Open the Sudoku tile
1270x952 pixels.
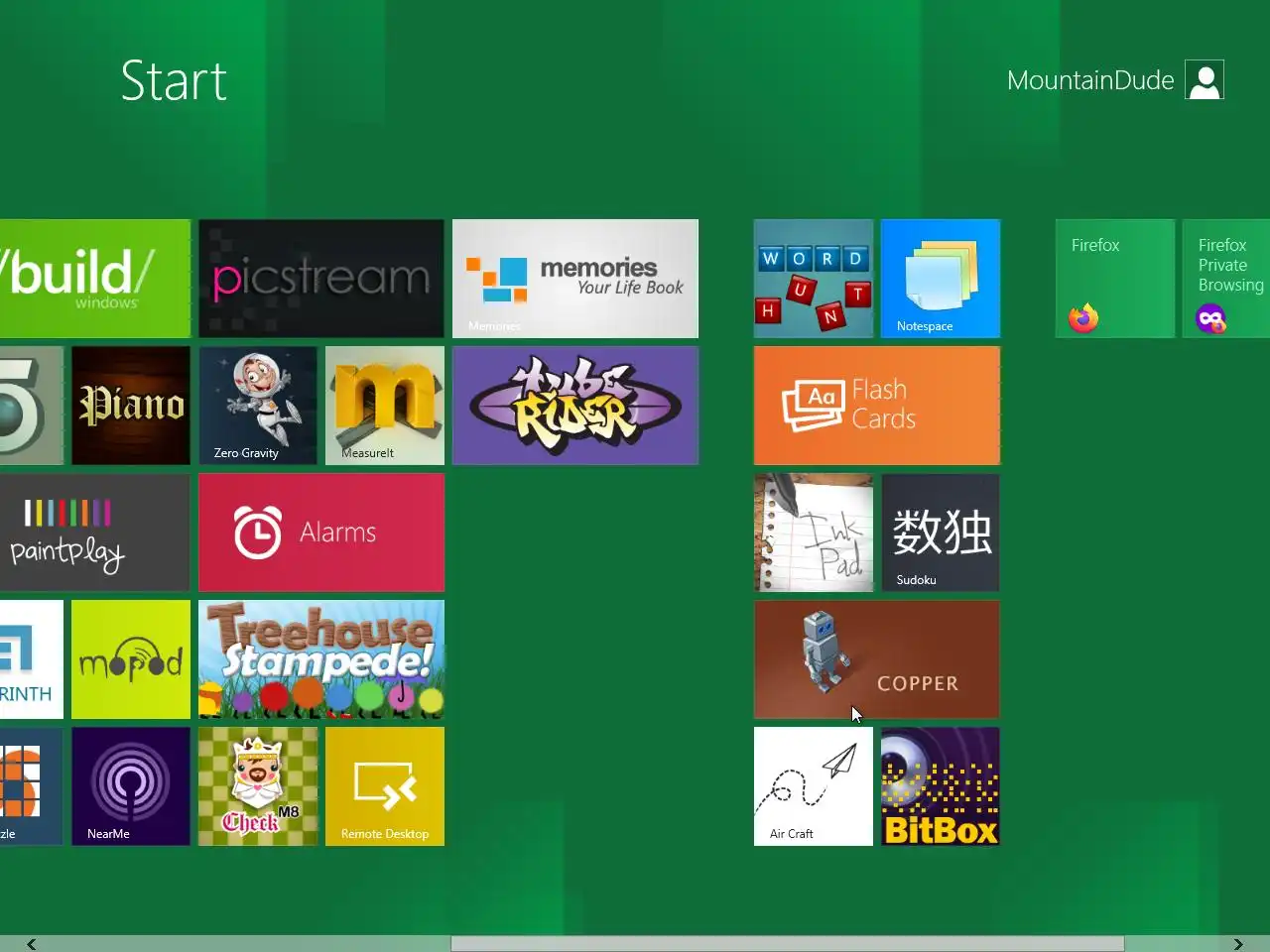point(941,533)
